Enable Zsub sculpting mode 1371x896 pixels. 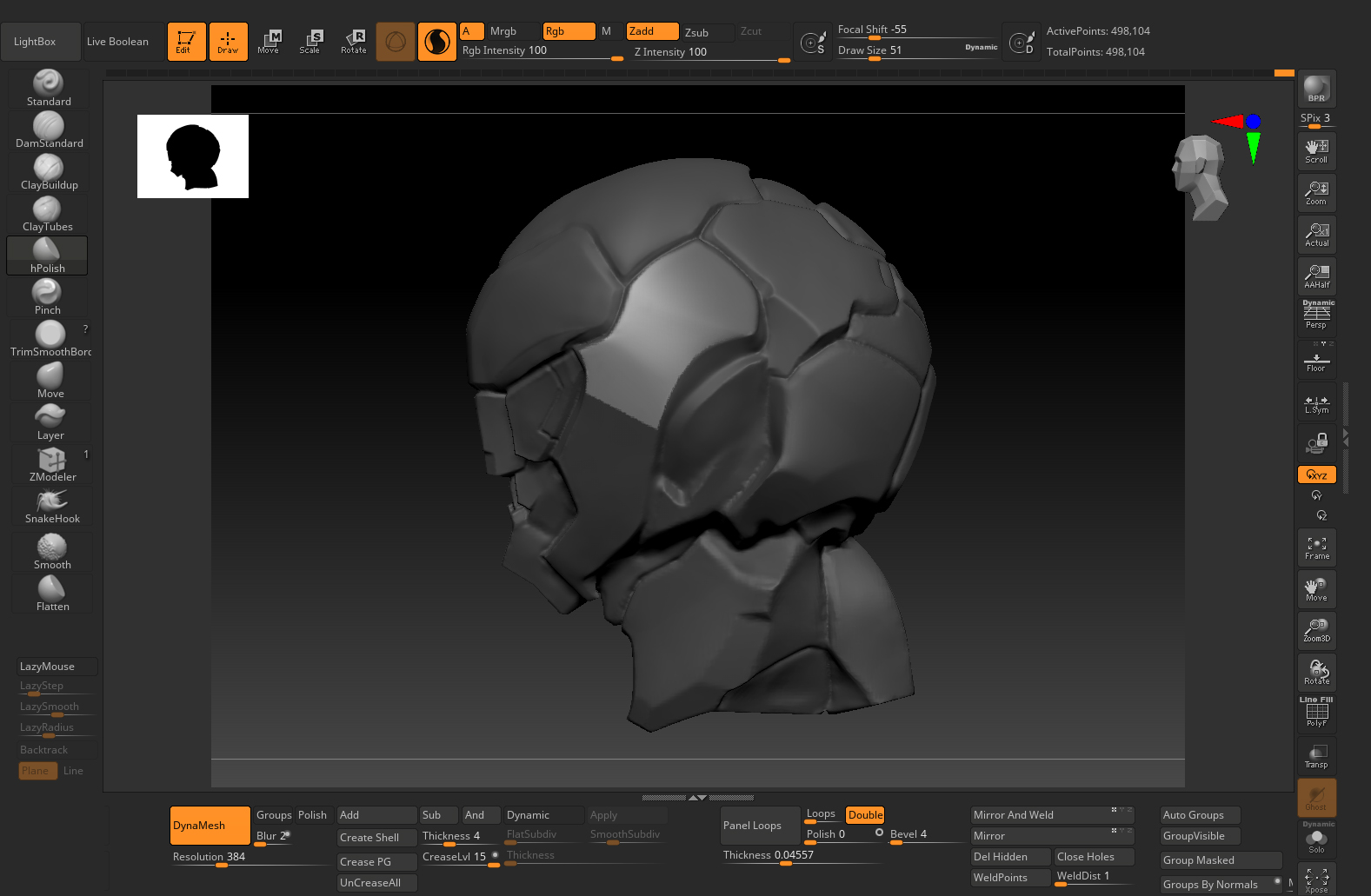click(708, 32)
